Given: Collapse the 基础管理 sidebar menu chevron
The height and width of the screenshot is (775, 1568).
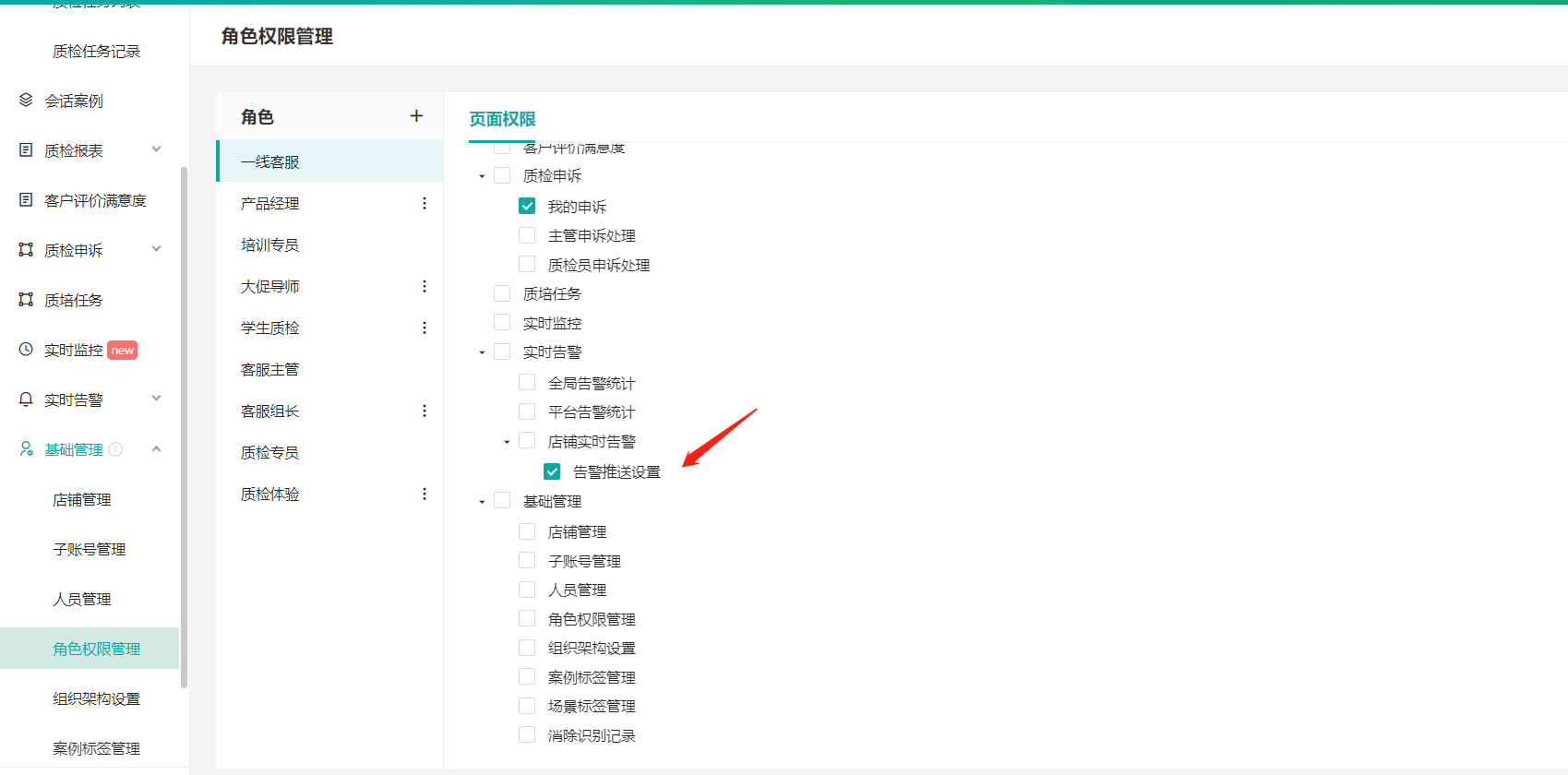Looking at the screenshot, I should 156,448.
